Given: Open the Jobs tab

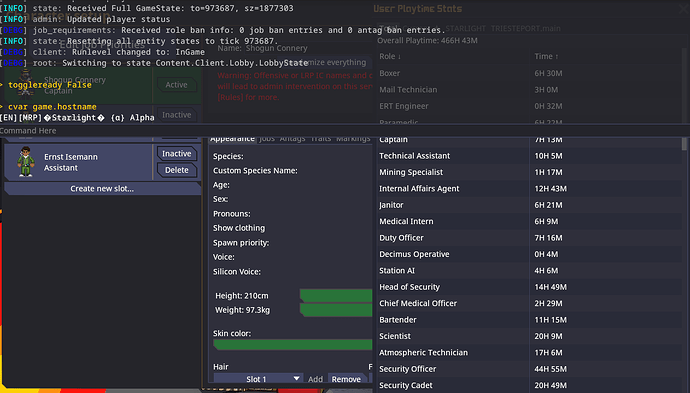Looking at the screenshot, I should click(x=267, y=139).
